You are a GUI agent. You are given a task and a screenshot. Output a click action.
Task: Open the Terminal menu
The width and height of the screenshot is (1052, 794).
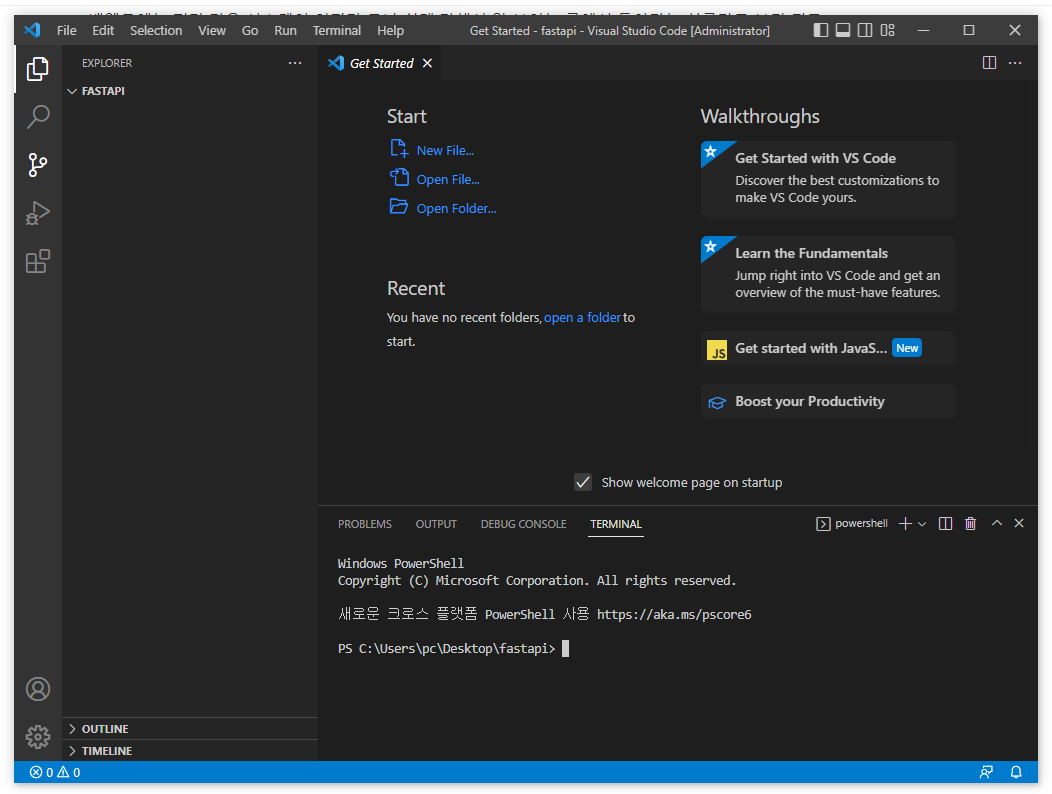pyautogui.click(x=336, y=30)
